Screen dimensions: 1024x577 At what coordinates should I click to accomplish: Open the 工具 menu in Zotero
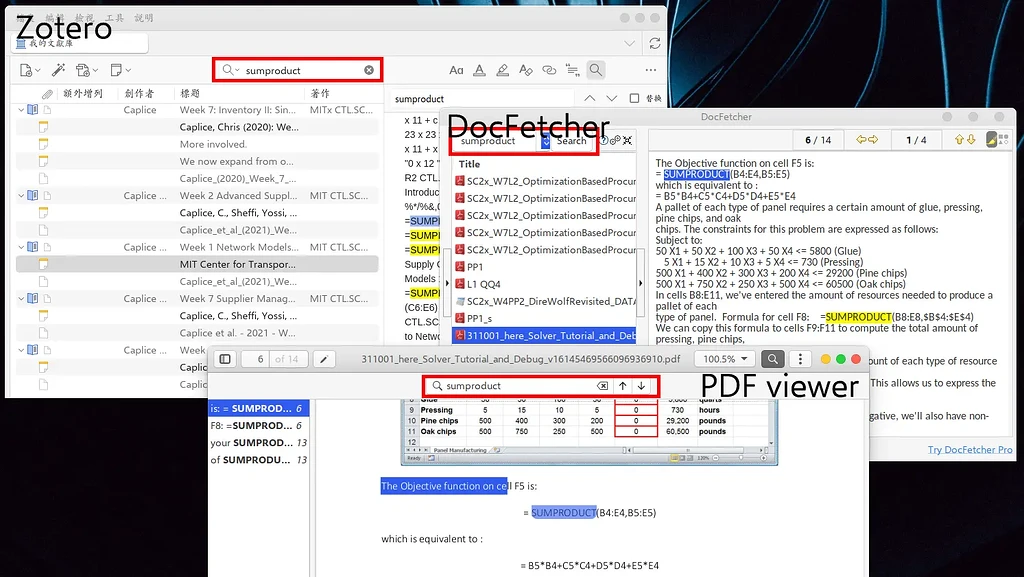coord(113,16)
